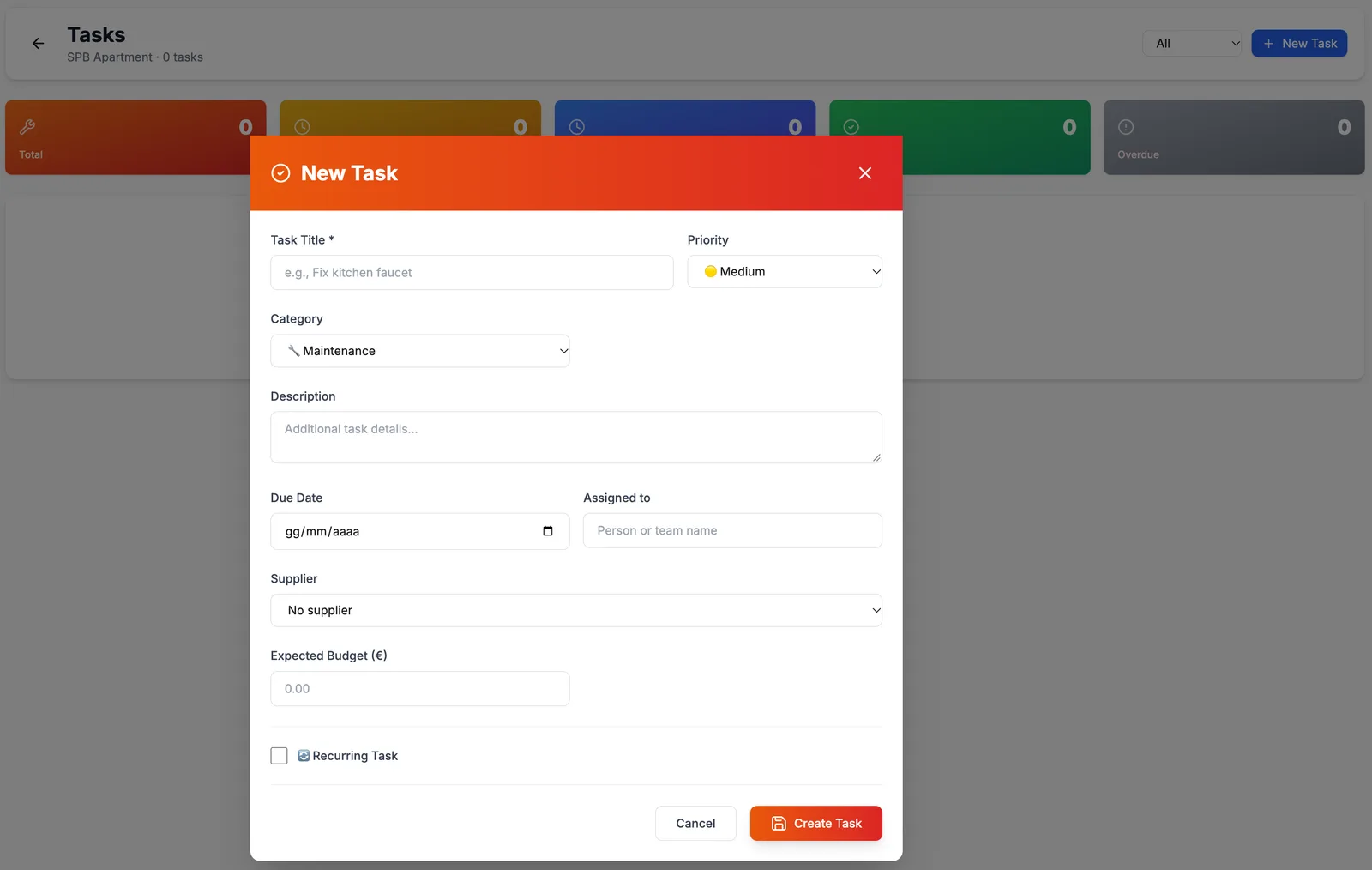Click the Recurring Task label text

355,756
